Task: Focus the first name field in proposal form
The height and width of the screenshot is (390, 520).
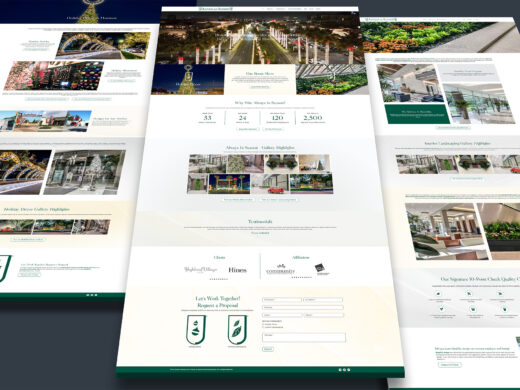Action: (x=282, y=300)
